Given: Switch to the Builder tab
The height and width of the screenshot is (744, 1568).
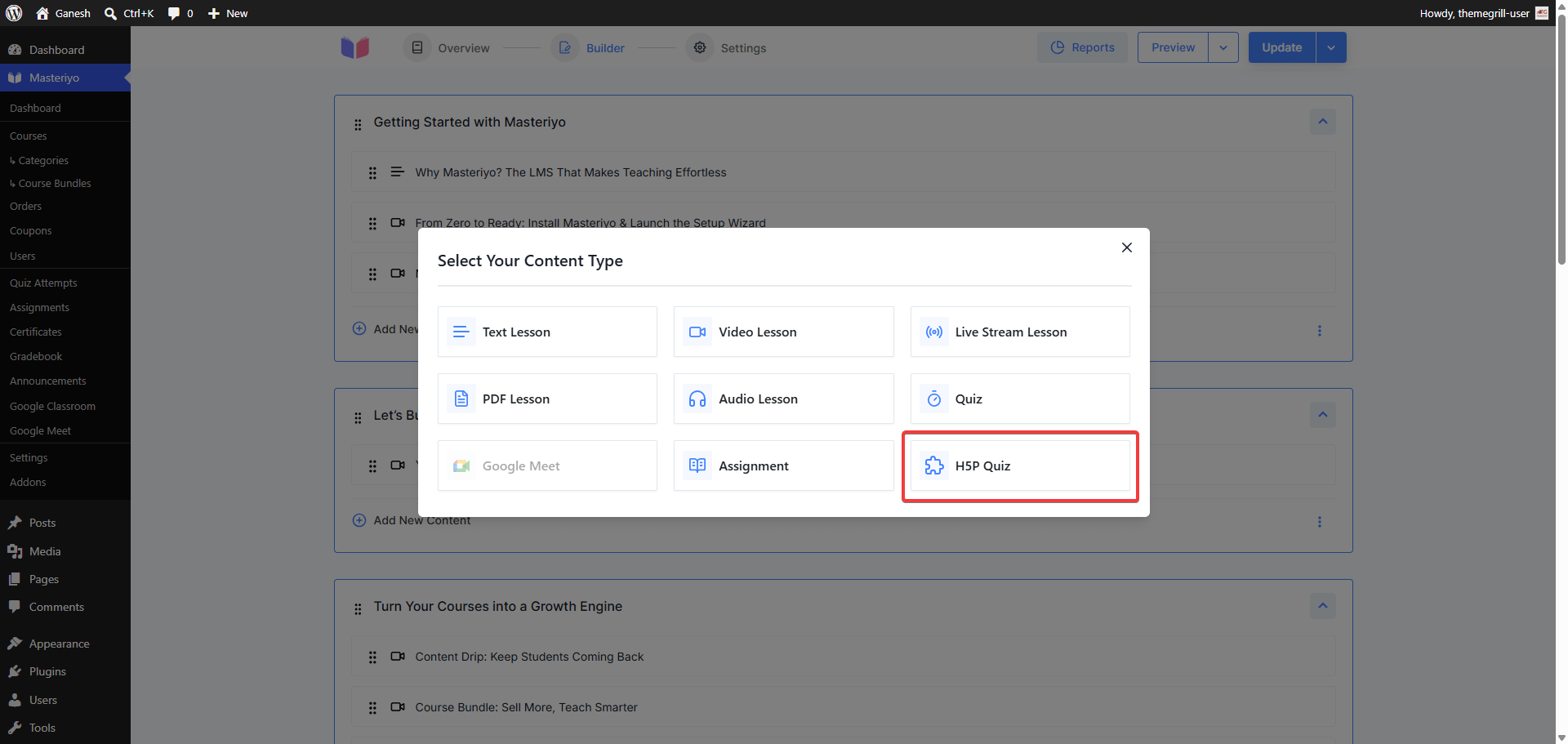Looking at the screenshot, I should [x=589, y=48].
